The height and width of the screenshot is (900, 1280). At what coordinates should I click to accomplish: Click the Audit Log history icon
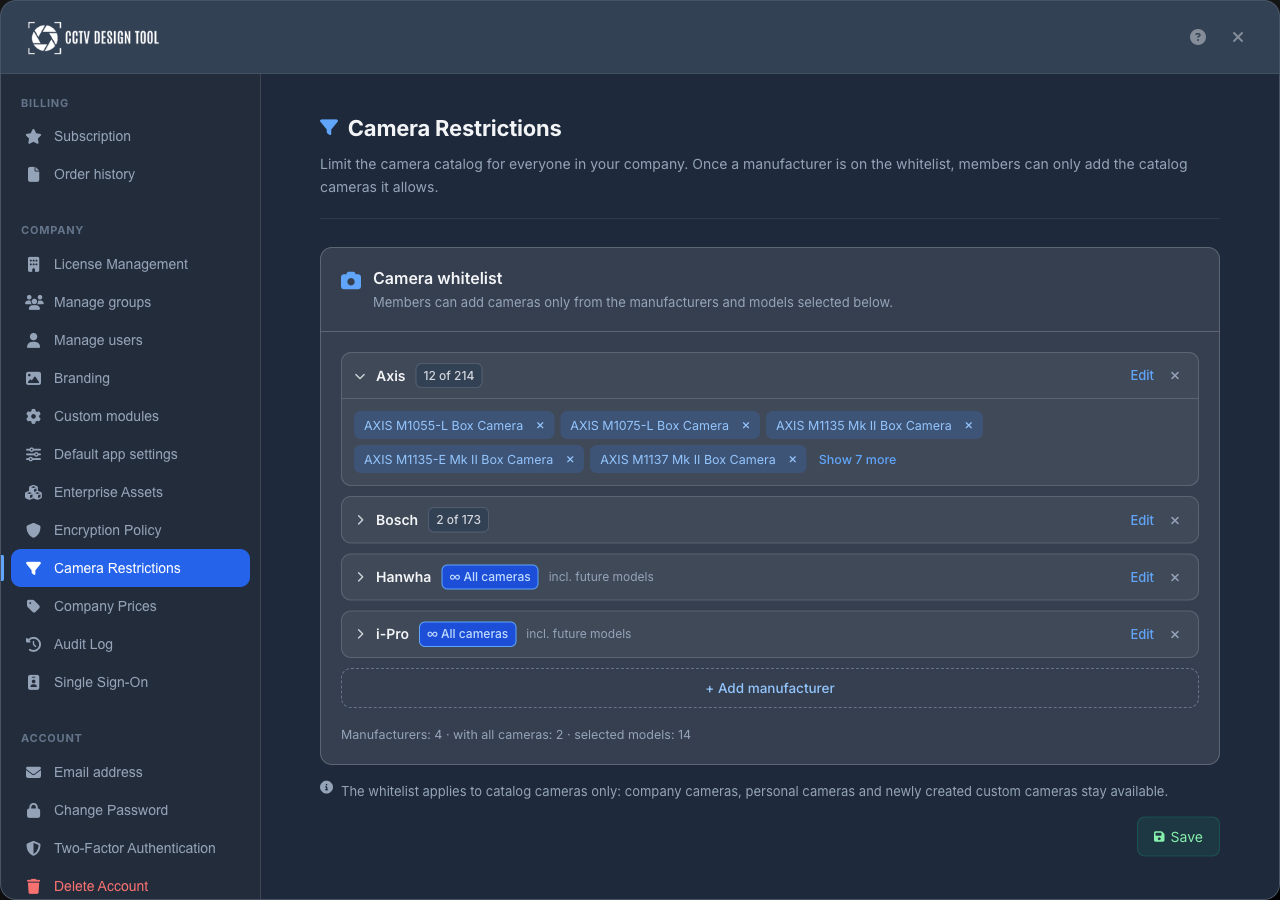pos(34,644)
